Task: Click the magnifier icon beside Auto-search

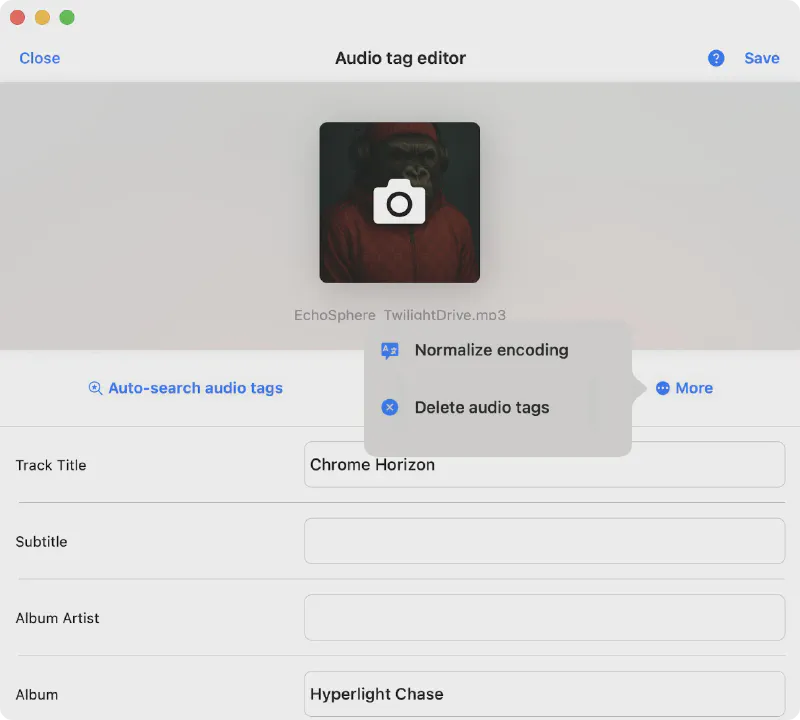Action: [x=95, y=388]
